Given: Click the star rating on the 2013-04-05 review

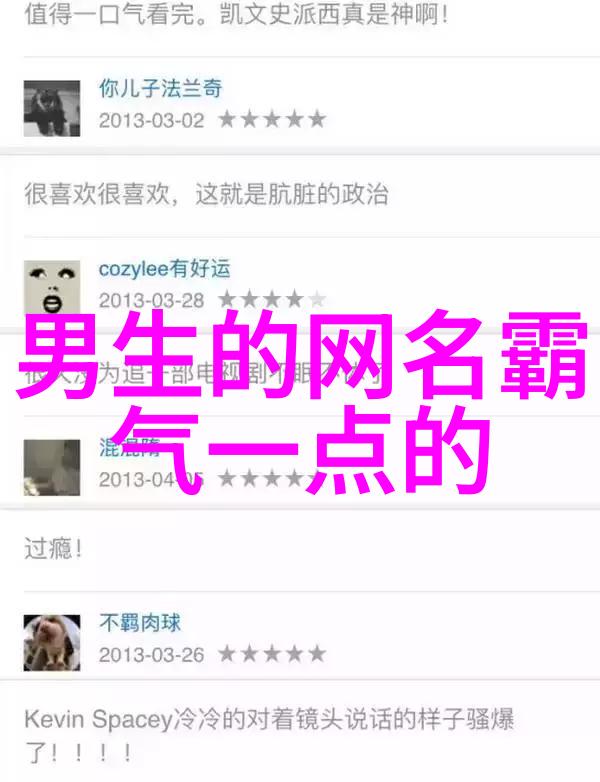Looking at the screenshot, I should (x=272, y=479).
